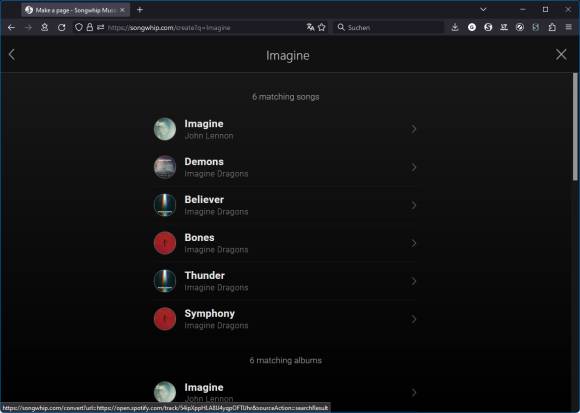Image resolution: width=580 pixels, height=413 pixels.
Task: Open the list all tabs dropdown arrow
Action: (x=483, y=10)
